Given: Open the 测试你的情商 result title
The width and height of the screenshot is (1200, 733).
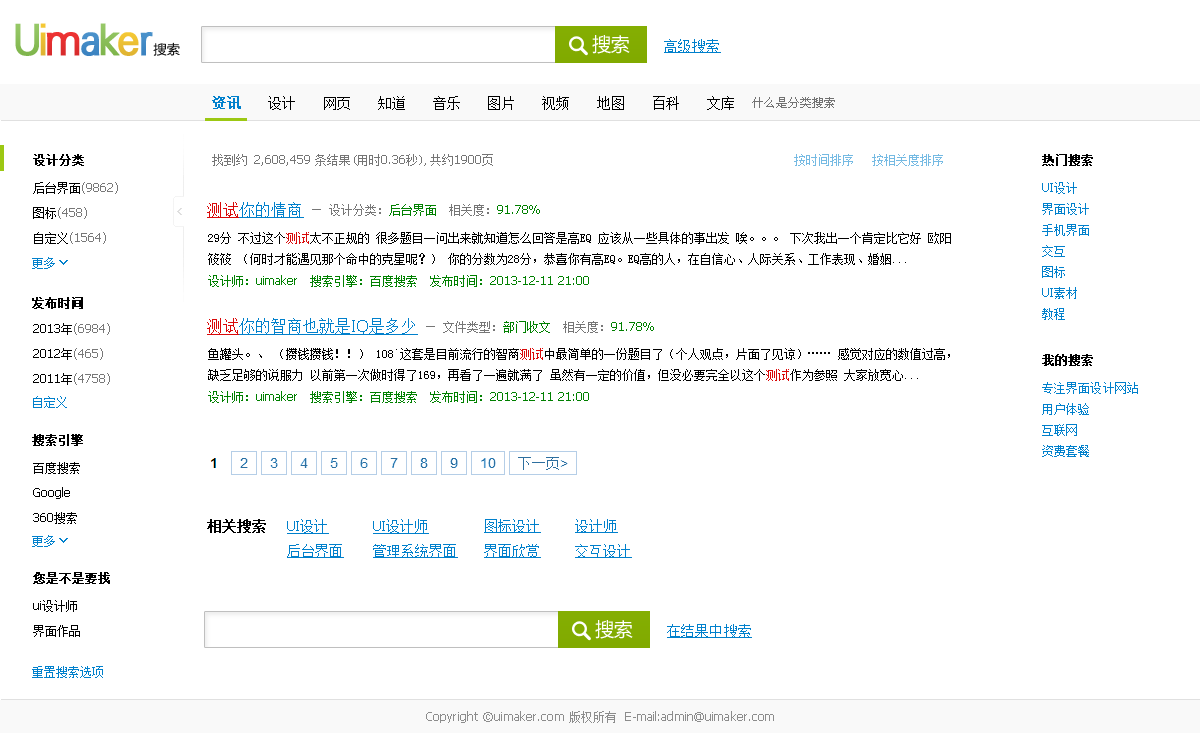Looking at the screenshot, I should (x=255, y=210).
